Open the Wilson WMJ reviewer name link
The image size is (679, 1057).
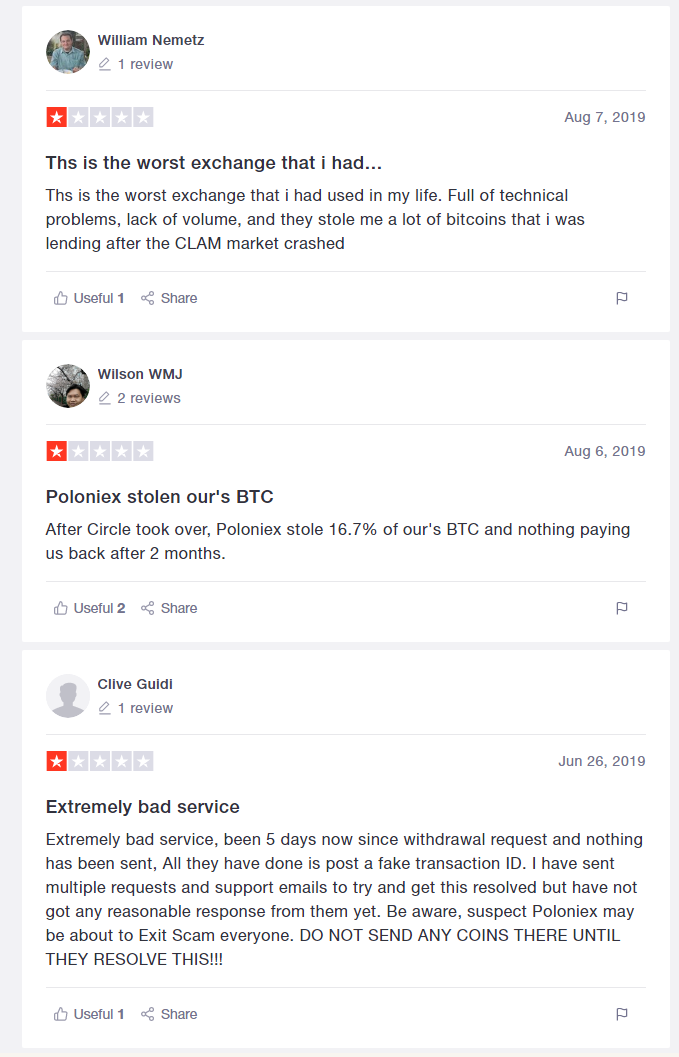point(140,374)
